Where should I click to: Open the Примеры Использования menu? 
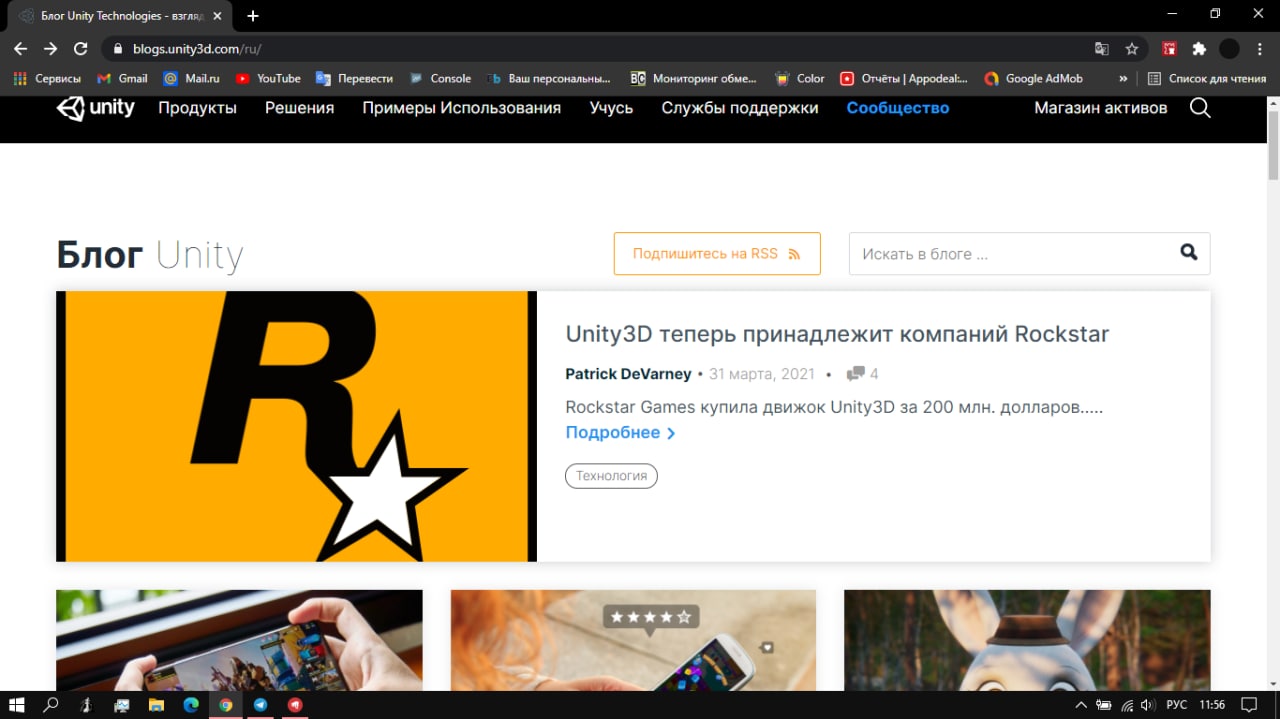[461, 108]
